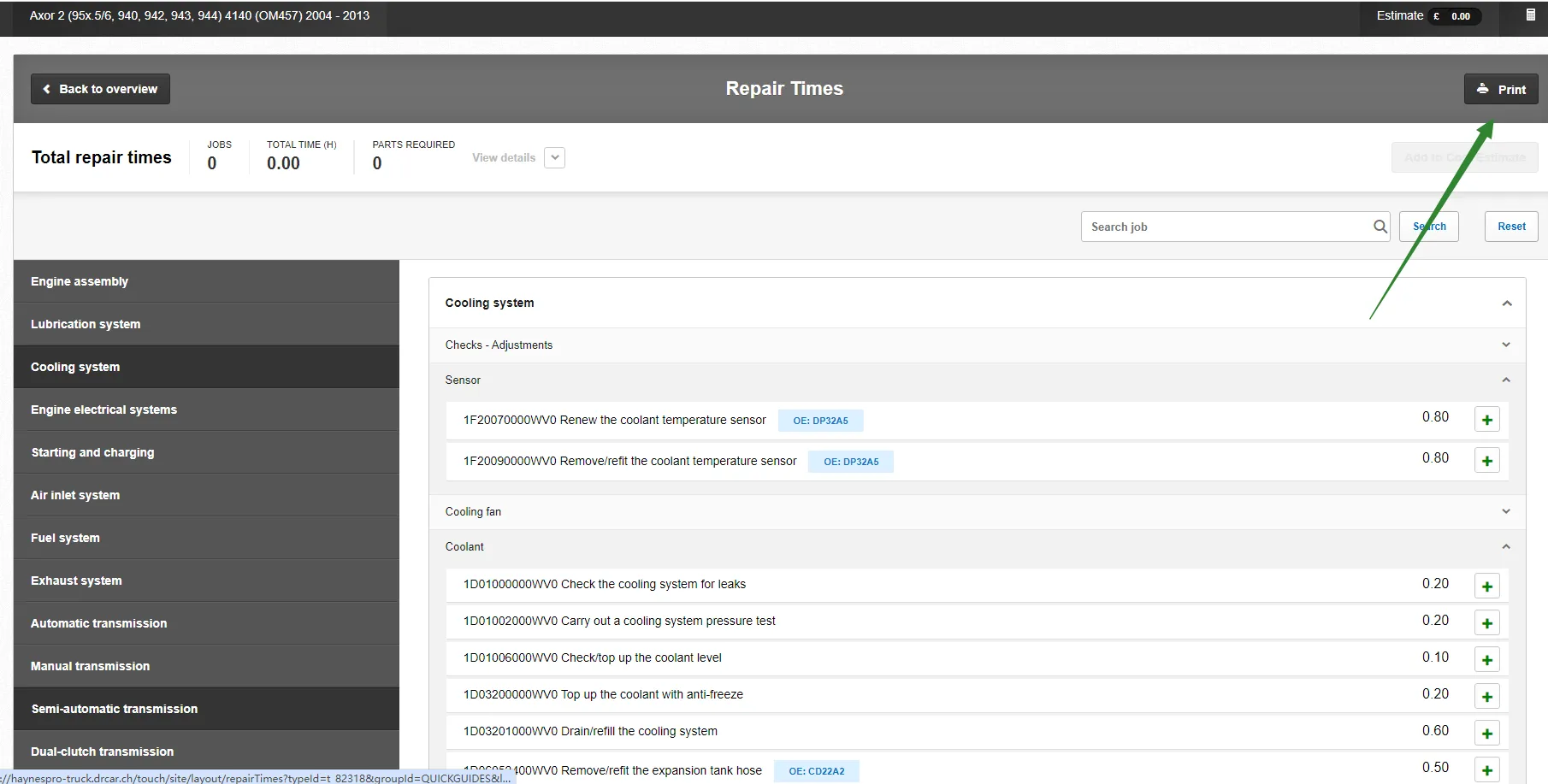The image size is (1548, 784).
Task: Add Renew the coolant temperature sensor job
Action: (1487, 420)
